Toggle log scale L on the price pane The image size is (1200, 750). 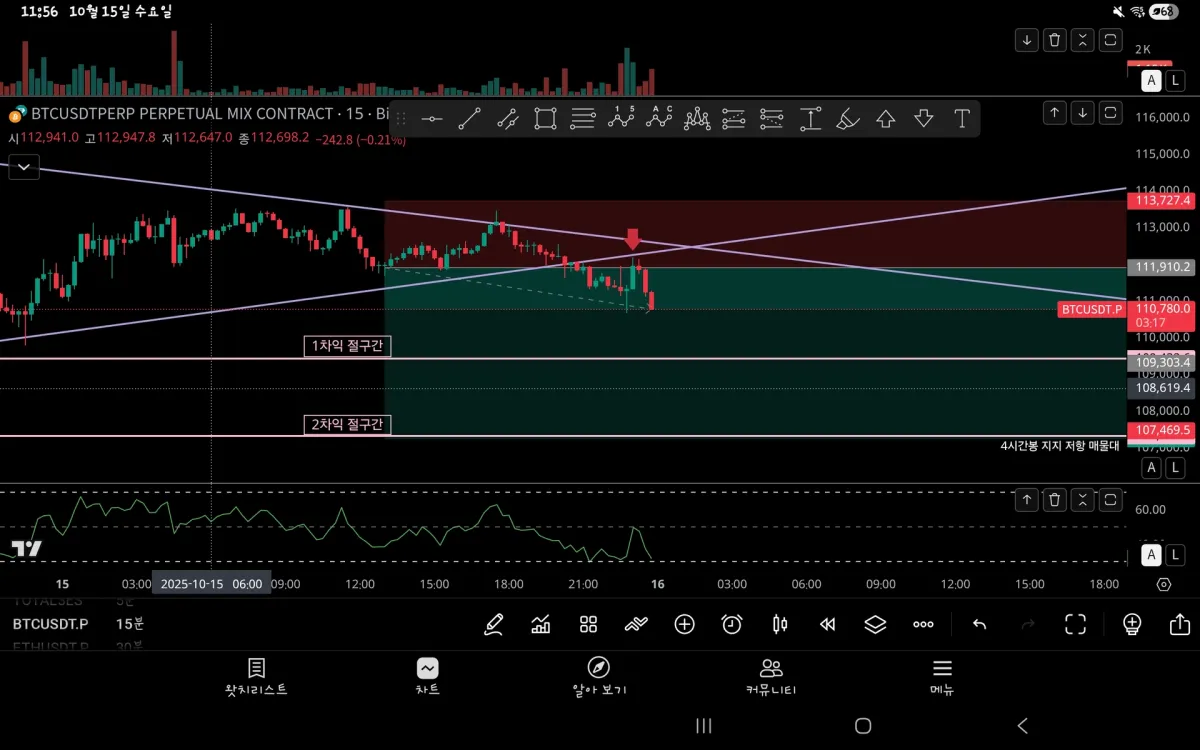click(1175, 467)
